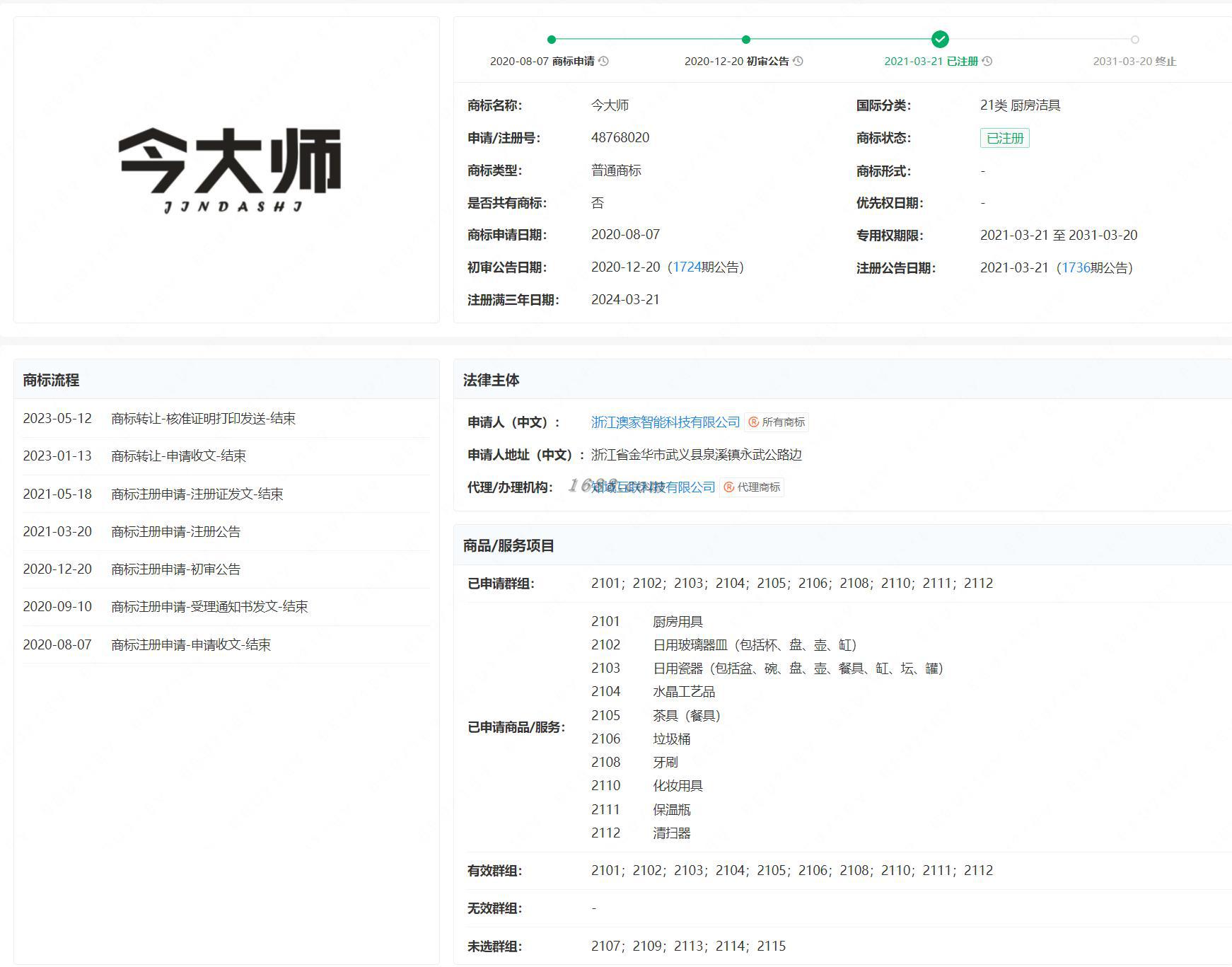Image resolution: width=1232 pixels, height=967 pixels.
Task: Select the 2021-03-20 注册公告 process row
Action: [226, 532]
